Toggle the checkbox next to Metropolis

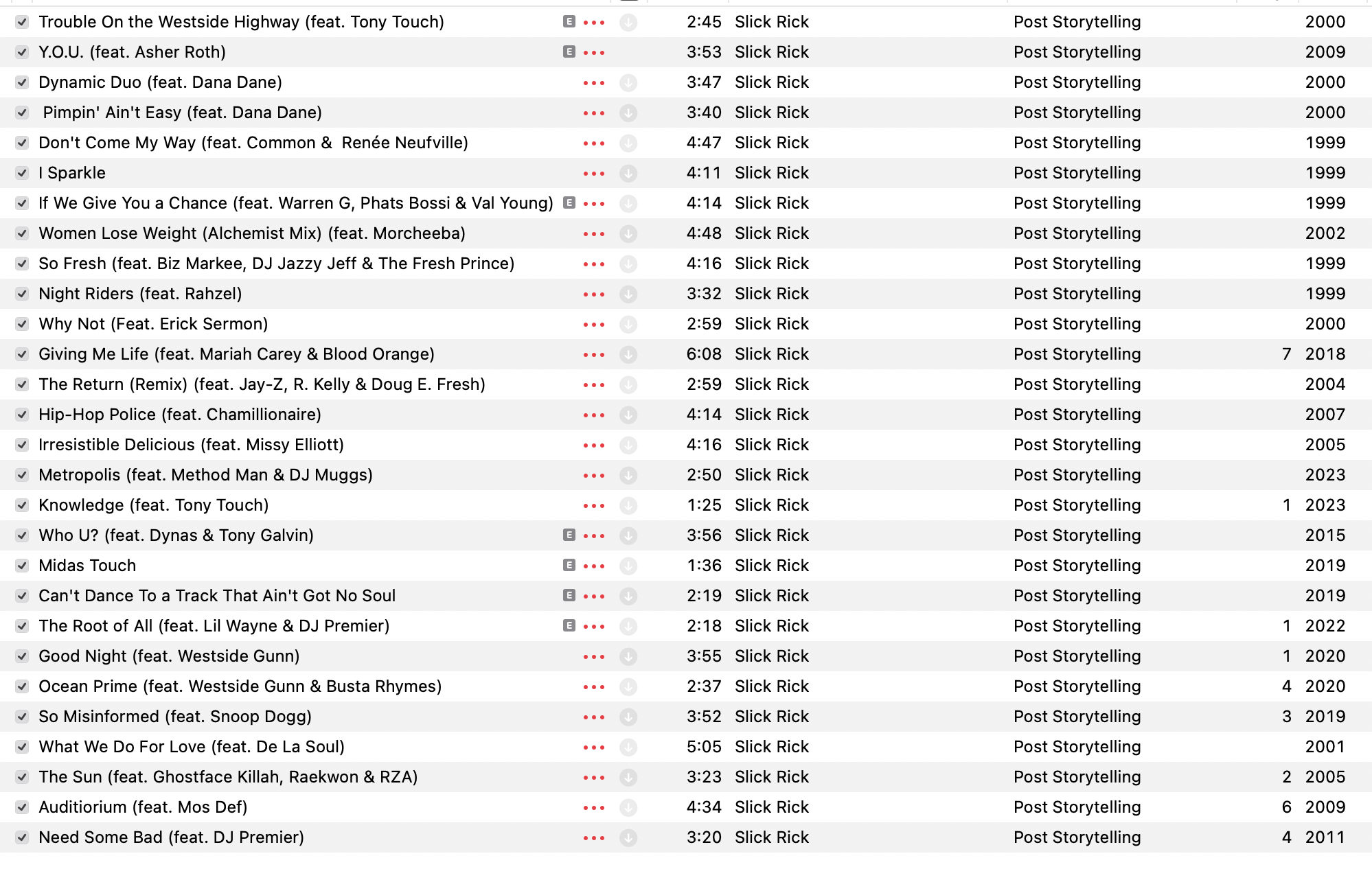[x=22, y=475]
